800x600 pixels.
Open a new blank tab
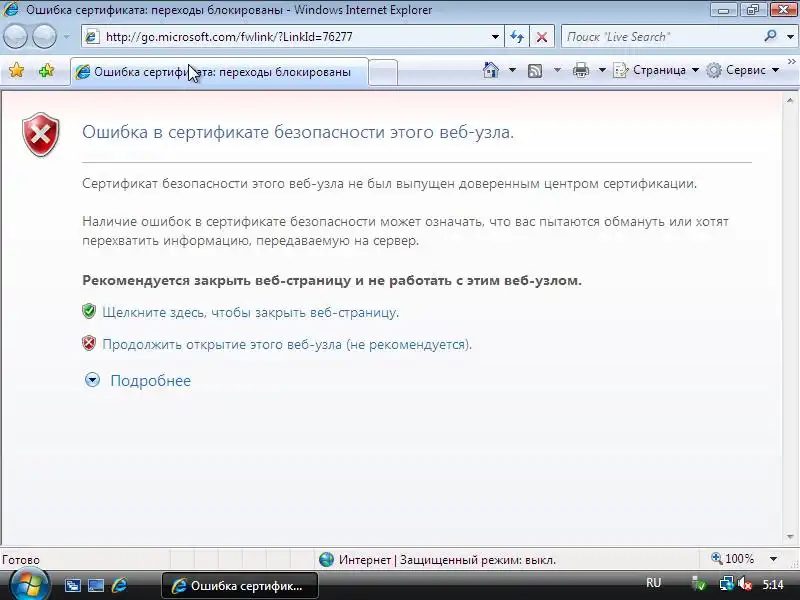(383, 72)
